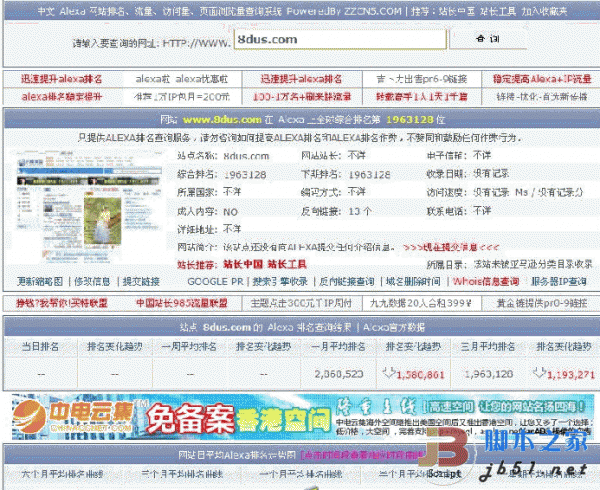Image resolution: width=600 pixels, height=490 pixels.
Task: Click the down arrow icon beside 1,193,271
Action: click(x=539, y=372)
